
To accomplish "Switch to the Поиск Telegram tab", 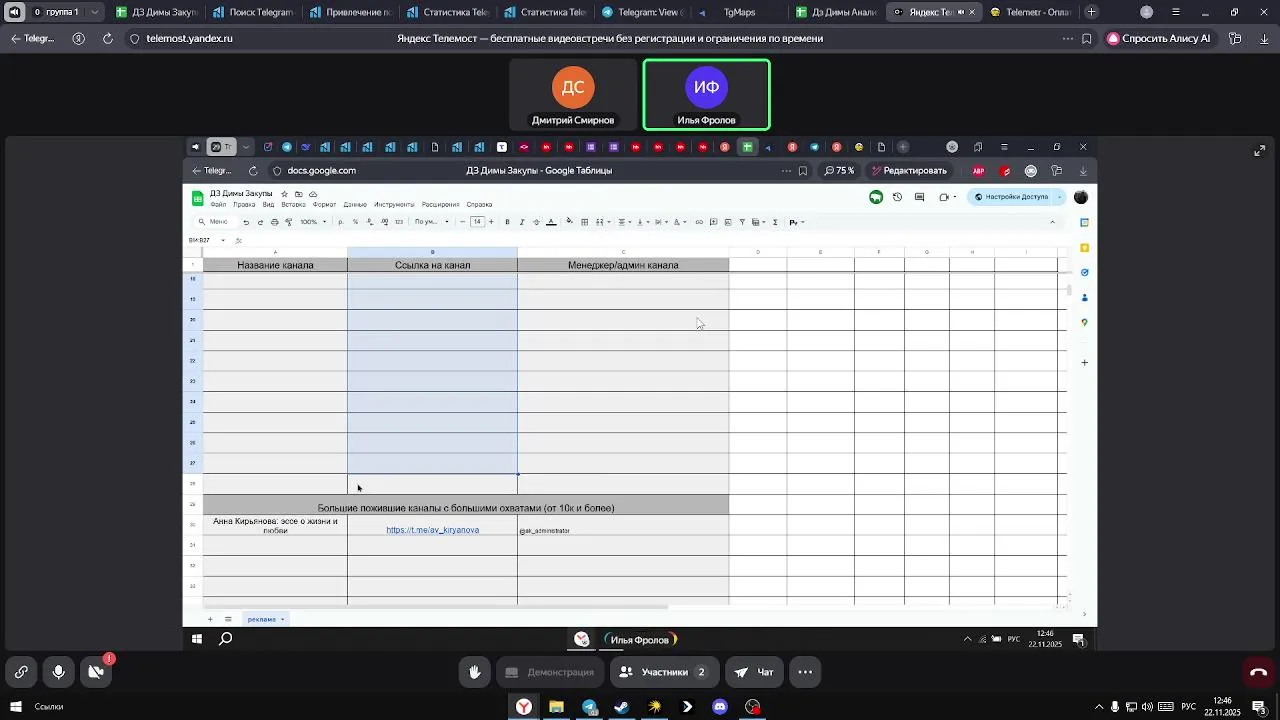I will (x=252, y=12).
